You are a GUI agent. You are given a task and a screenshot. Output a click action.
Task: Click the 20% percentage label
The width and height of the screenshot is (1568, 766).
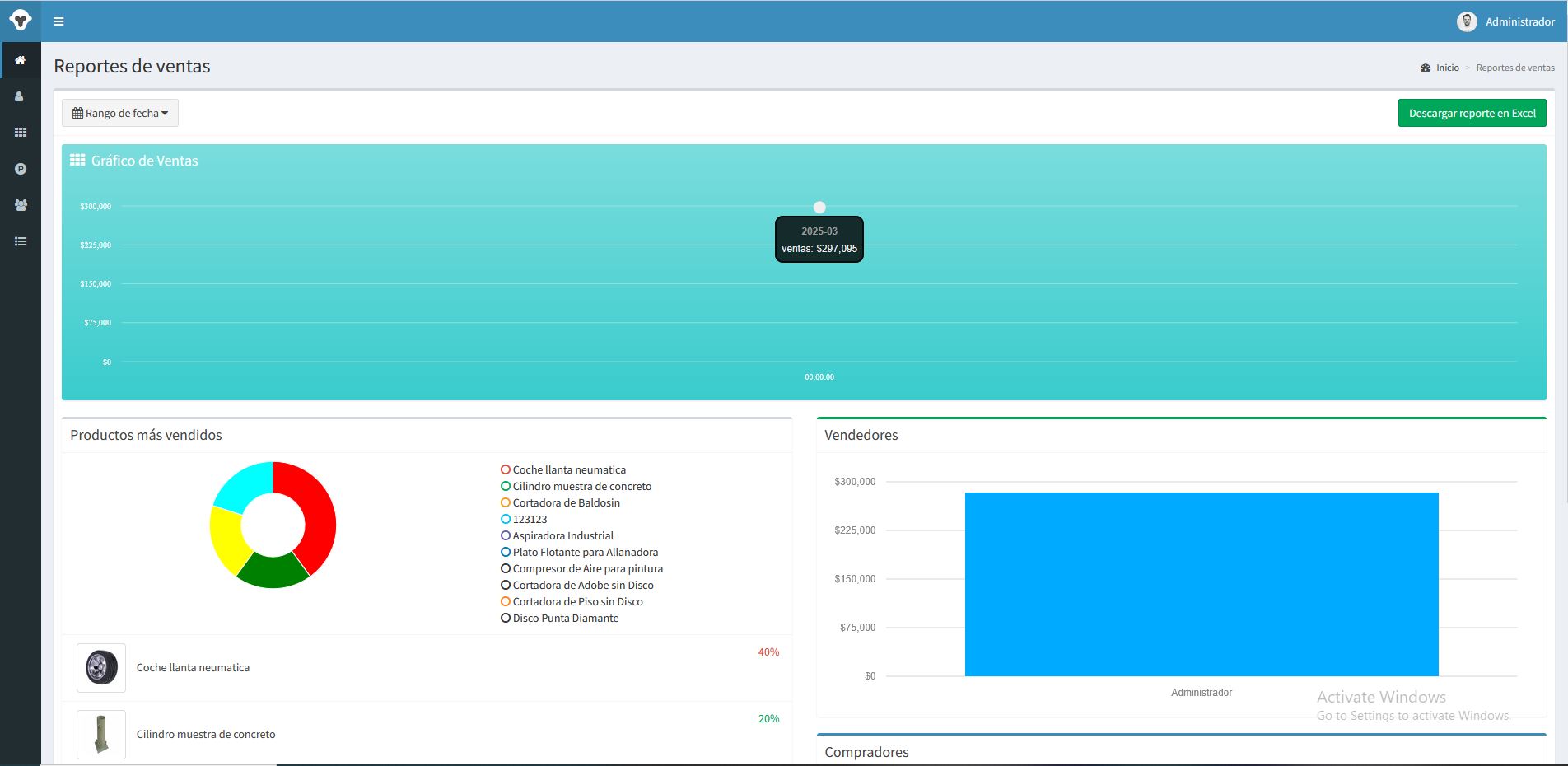tap(768, 719)
